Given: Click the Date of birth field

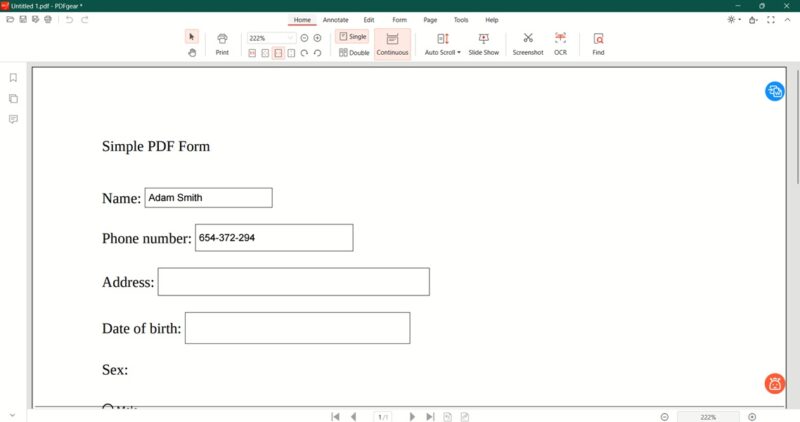Looking at the screenshot, I should click(x=297, y=328).
